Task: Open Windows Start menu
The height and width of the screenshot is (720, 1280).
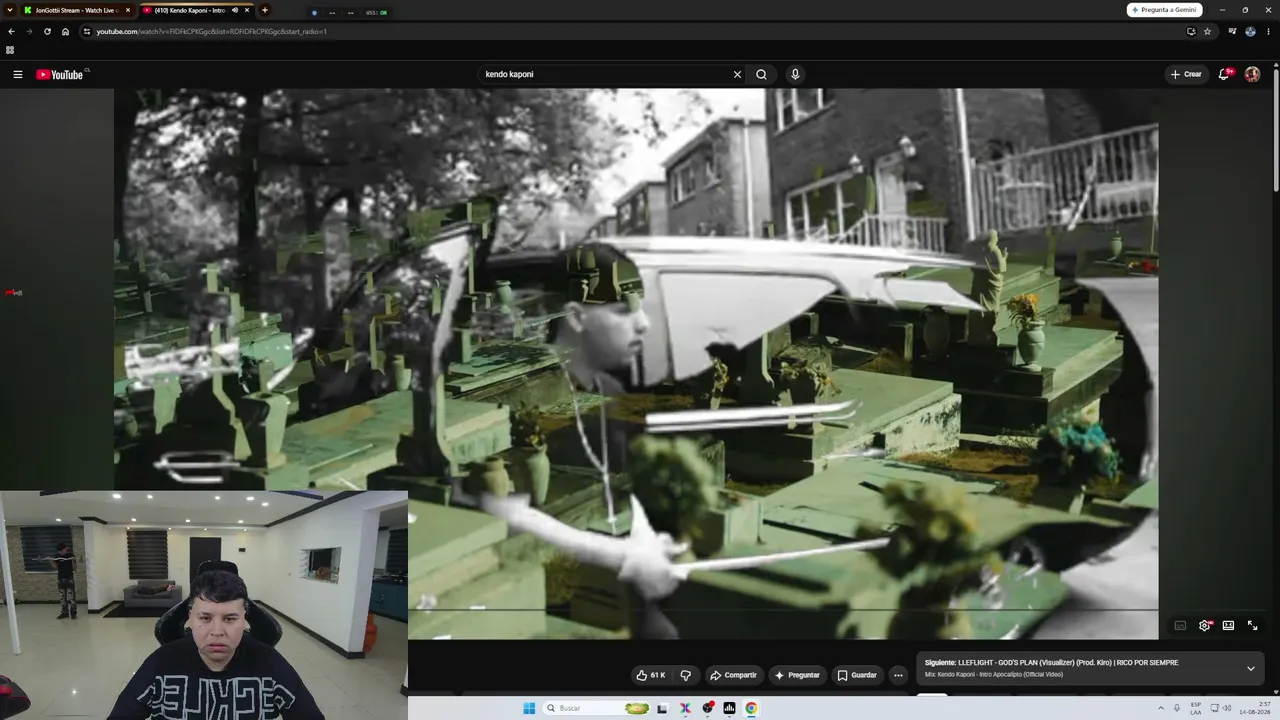Action: (x=529, y=709)
